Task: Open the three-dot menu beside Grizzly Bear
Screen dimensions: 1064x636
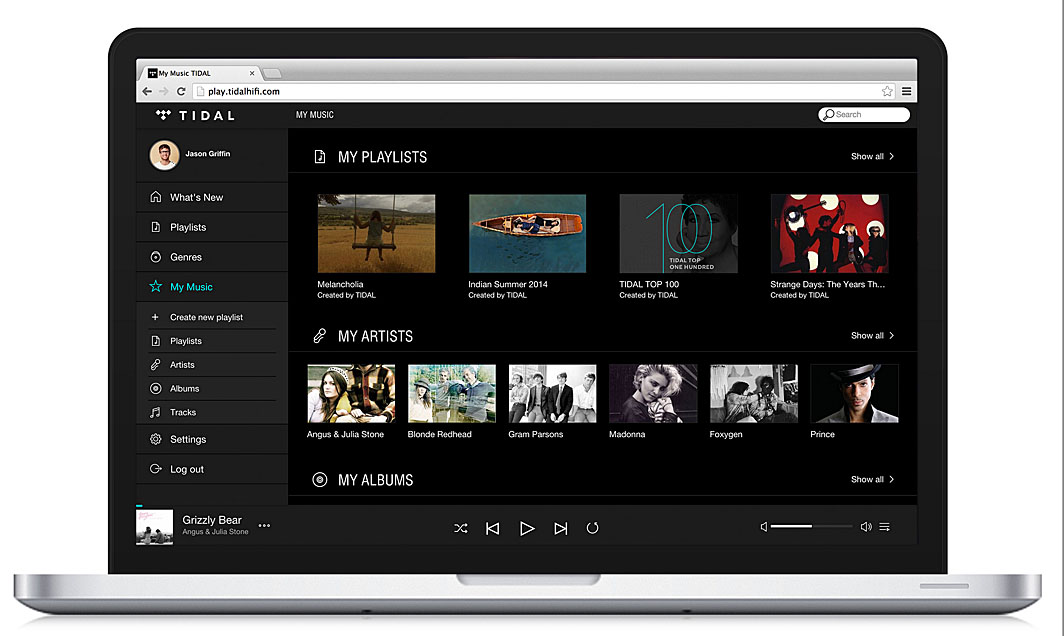Action: click(264, 525)
